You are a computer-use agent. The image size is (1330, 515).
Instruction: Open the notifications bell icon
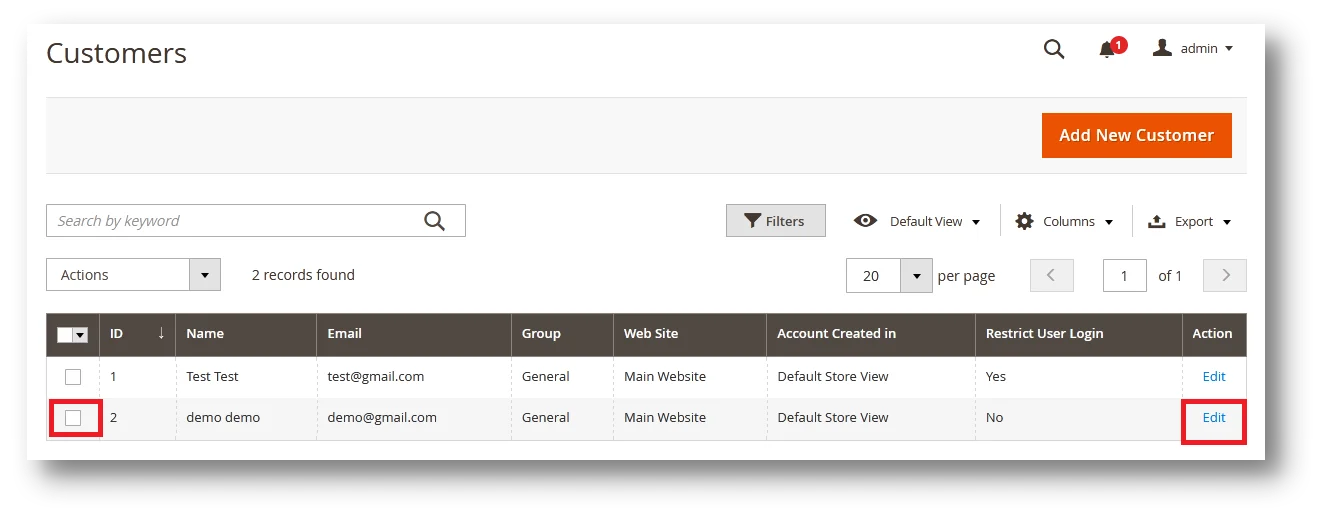coord(1111,48)
